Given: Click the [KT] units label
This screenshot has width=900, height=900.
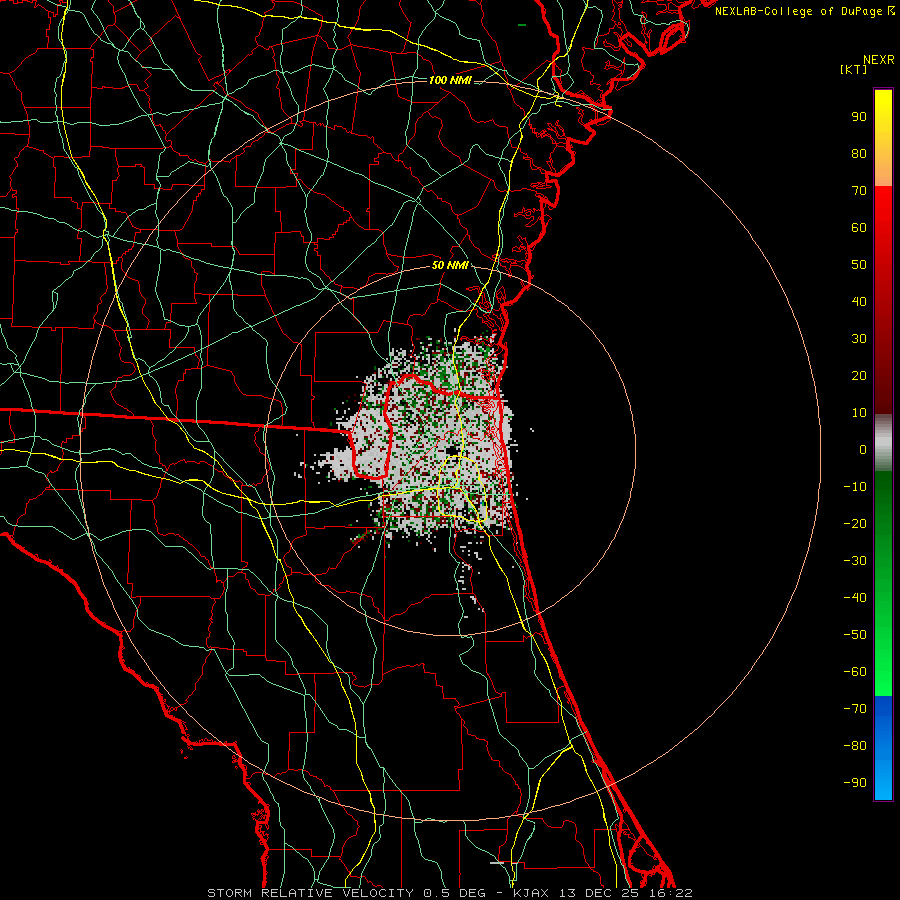Looking at the screenshot, I should (854, 69).
